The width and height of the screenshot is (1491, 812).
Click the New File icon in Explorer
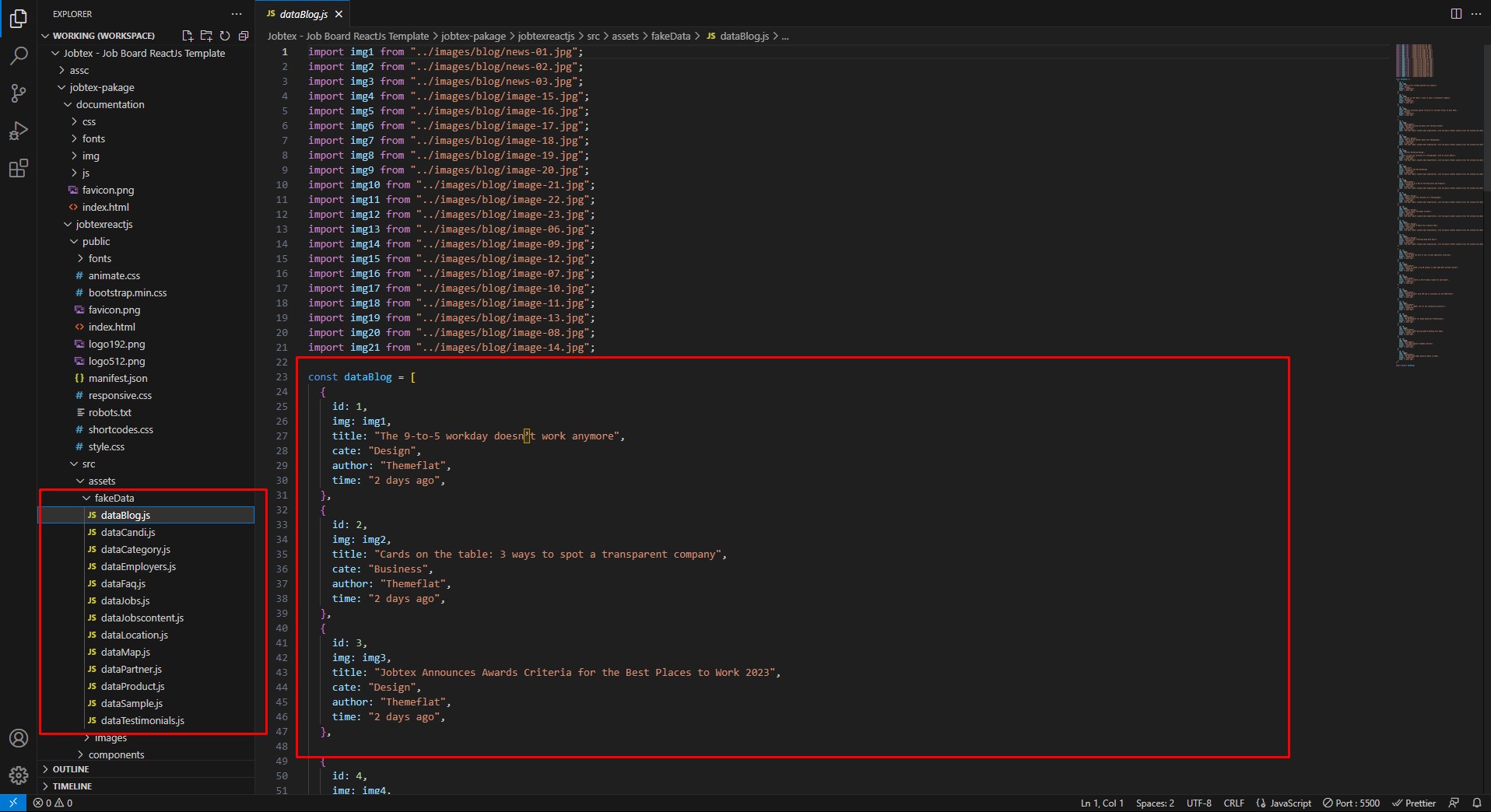pyautogui.click(x=188, y=36)
